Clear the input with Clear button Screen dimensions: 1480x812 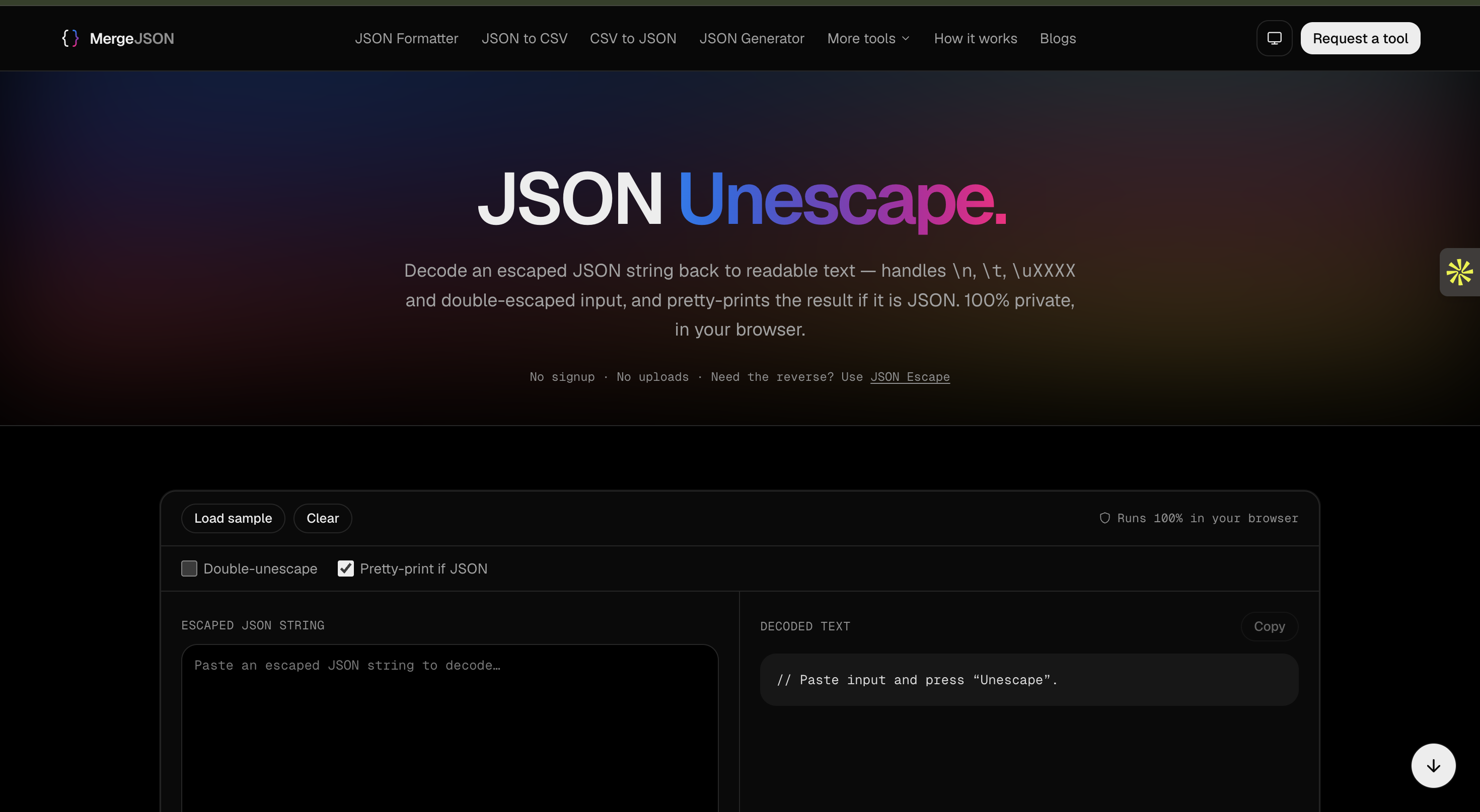click(322, 518)
